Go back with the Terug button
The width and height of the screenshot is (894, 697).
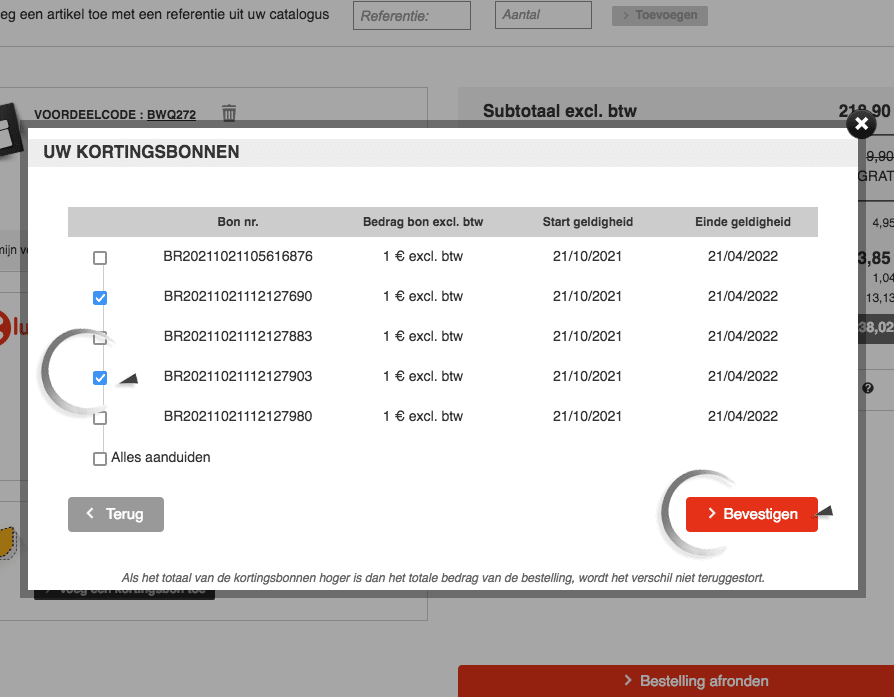click(x=116, y=514)
